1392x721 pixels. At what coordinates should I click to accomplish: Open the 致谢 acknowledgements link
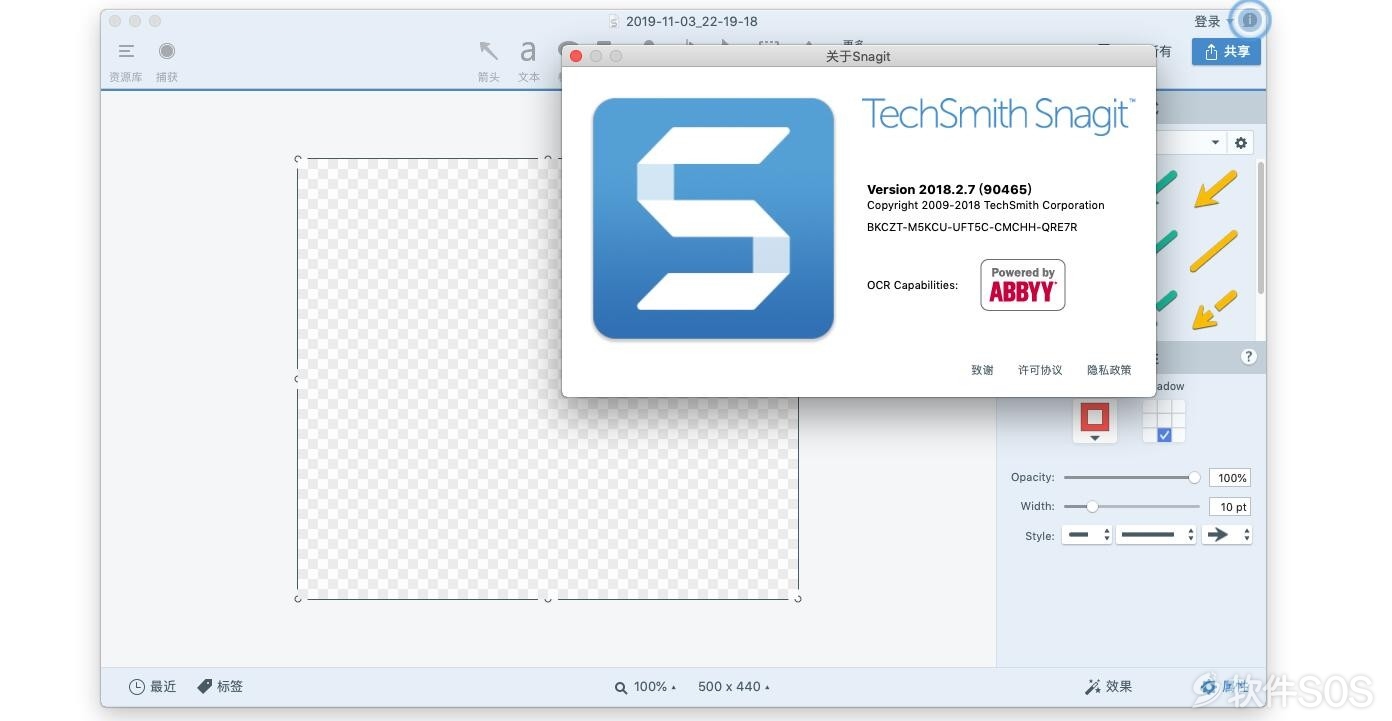pos(982,370)
